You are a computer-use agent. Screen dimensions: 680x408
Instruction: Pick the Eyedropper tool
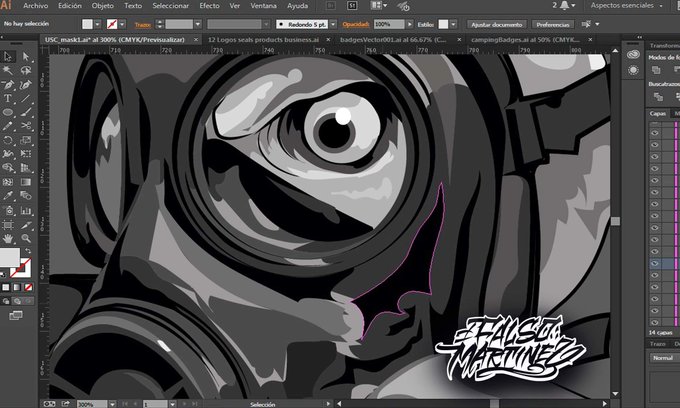pyautogui.click(x=8, y=196)
